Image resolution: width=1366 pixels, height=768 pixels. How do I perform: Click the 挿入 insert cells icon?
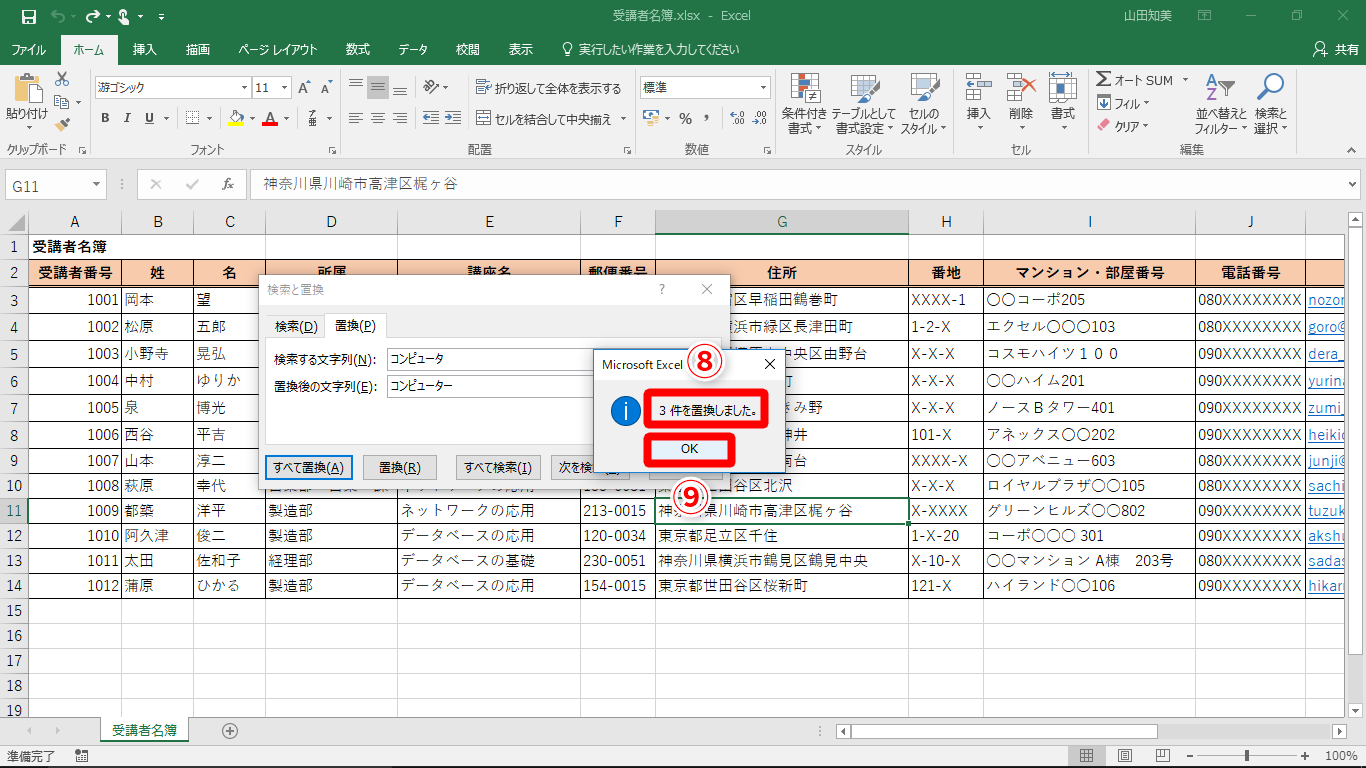(x=978, y=88)
